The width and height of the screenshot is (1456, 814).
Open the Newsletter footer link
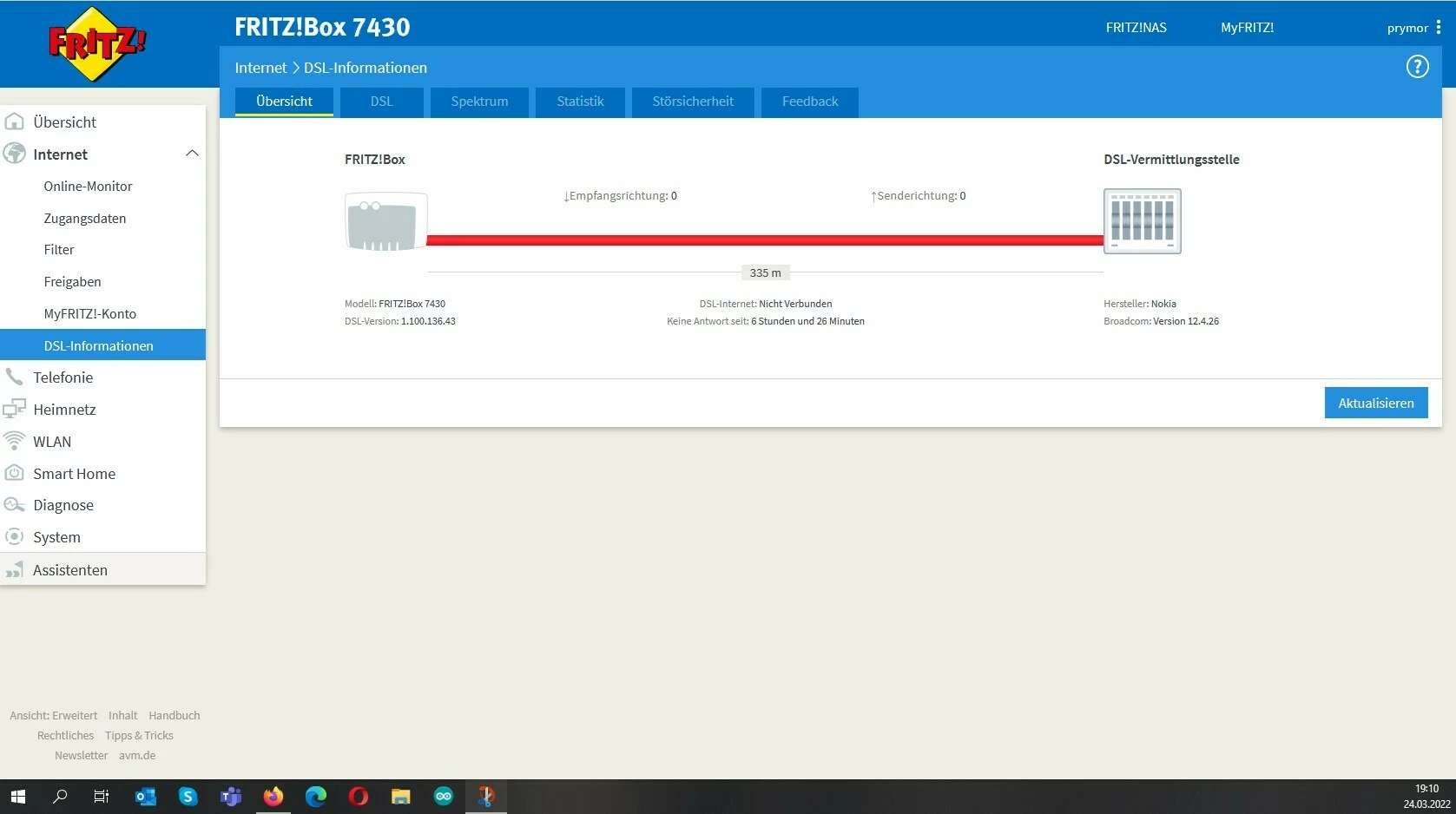[x=82, y=755]
